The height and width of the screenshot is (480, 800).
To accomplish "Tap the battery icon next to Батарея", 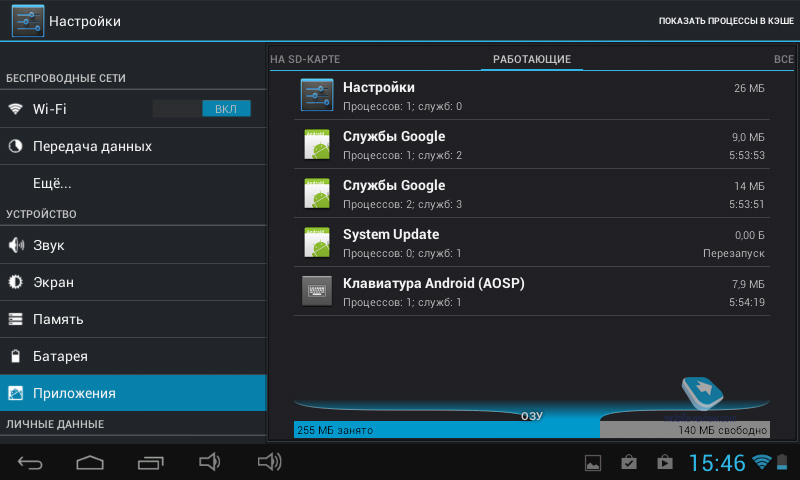I will pos(16,356).
